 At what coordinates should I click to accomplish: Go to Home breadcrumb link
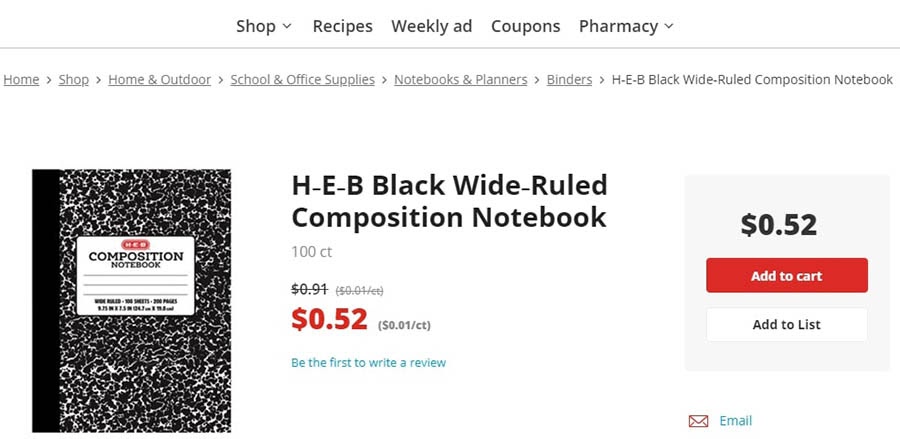pyautogui.click(x=21, y=80)
